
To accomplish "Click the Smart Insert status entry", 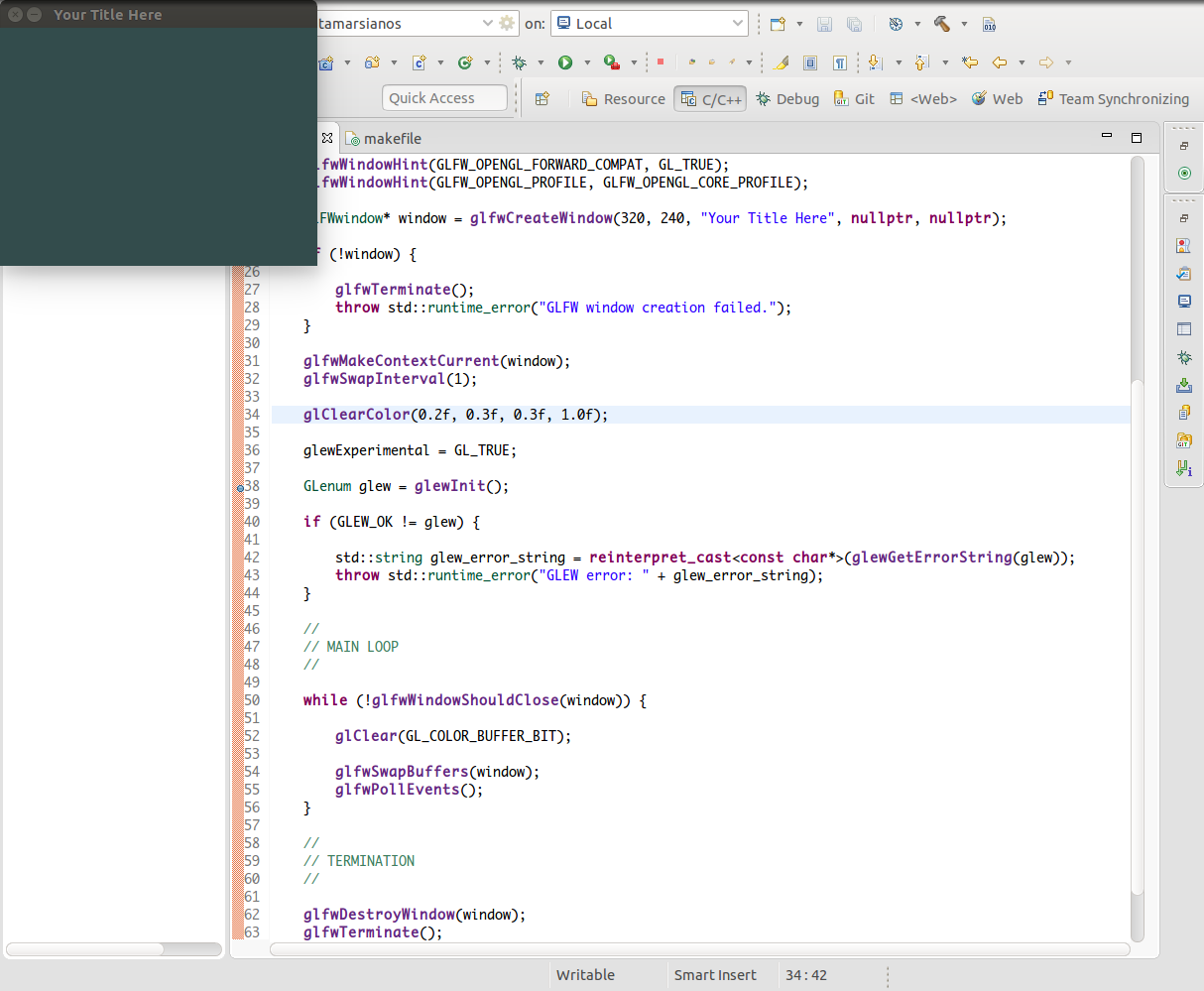I will coord(715,975).
